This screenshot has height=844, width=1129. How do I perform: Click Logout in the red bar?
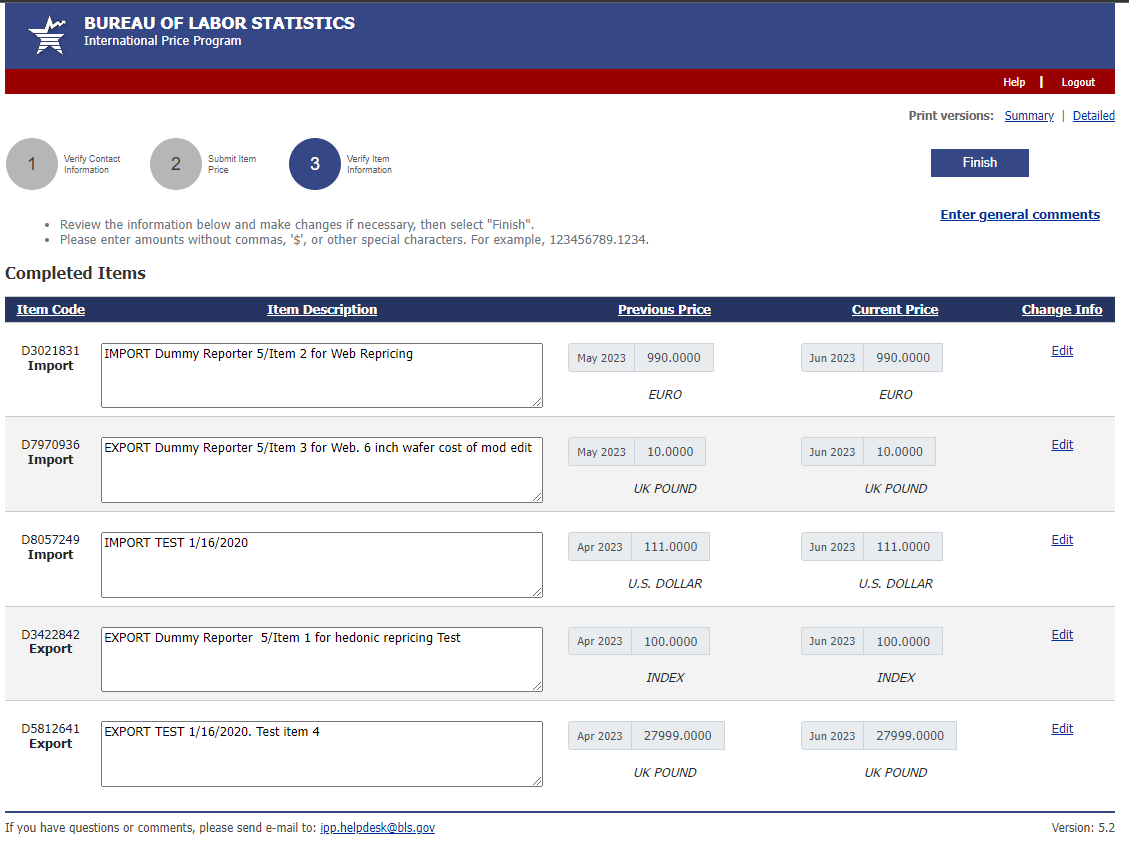(x=1078, y=82)
